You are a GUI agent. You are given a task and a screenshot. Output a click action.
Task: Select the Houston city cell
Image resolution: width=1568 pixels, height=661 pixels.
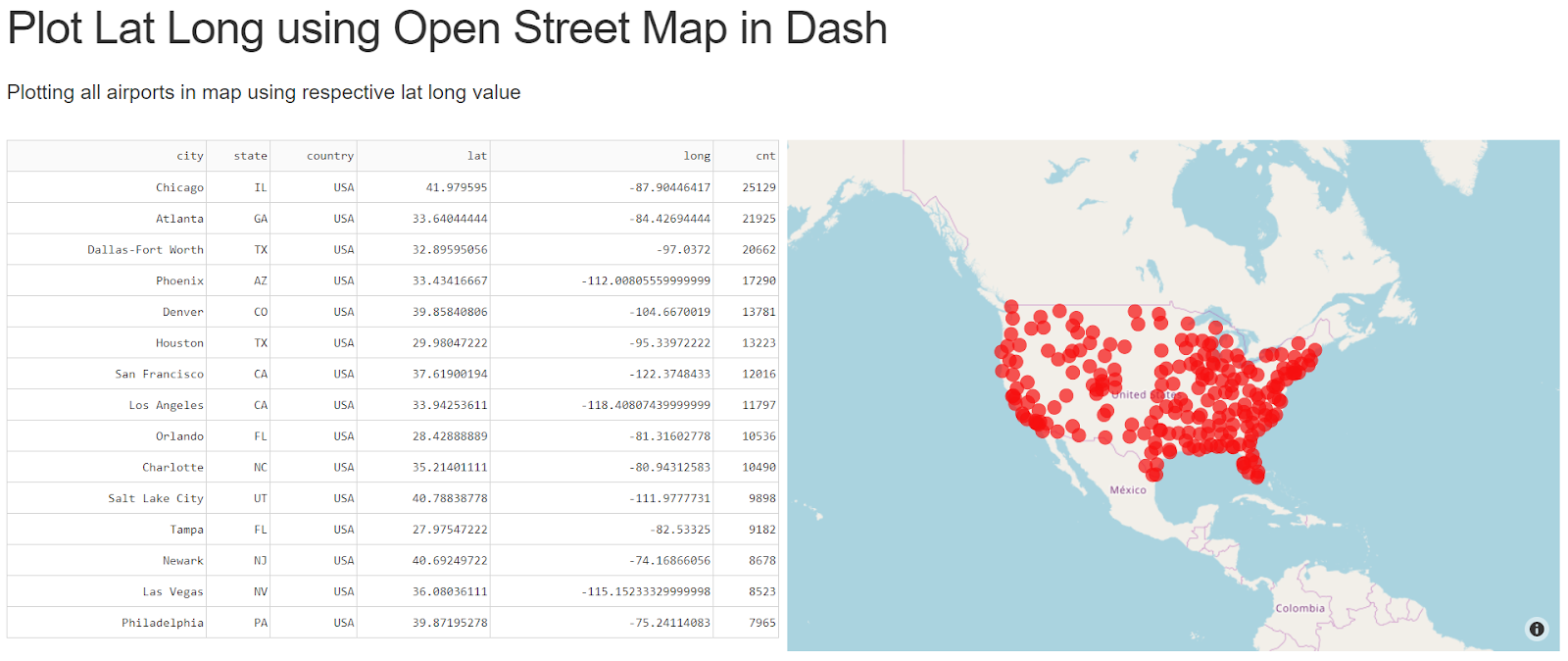(x=107, y=343)
